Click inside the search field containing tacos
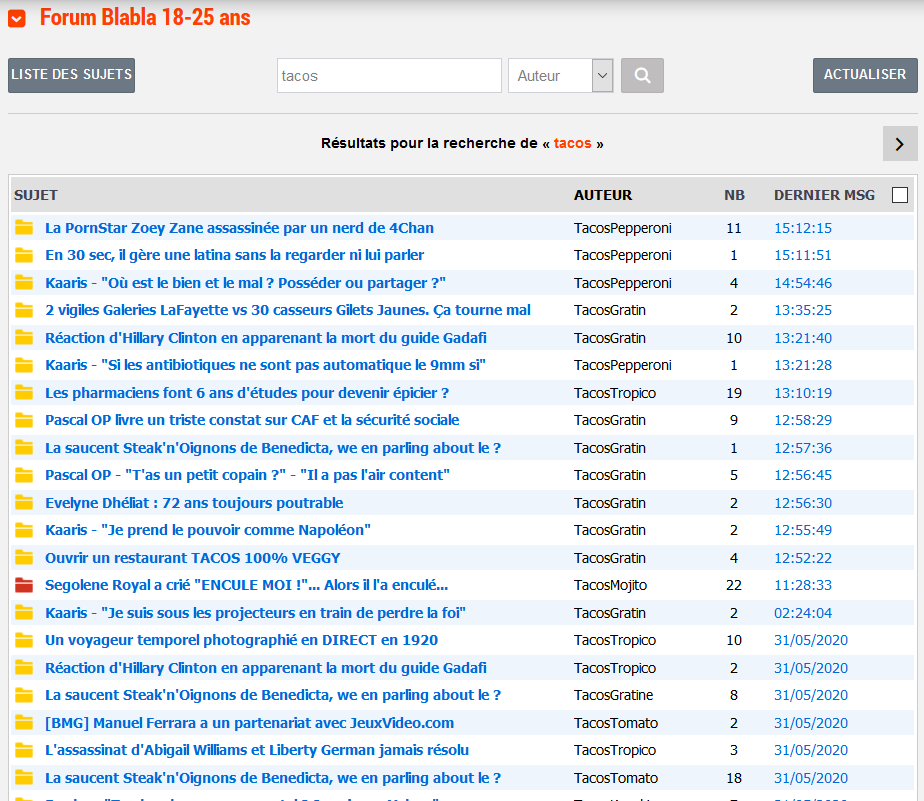This screenshot has width=924, height=801. pos(388,75)
